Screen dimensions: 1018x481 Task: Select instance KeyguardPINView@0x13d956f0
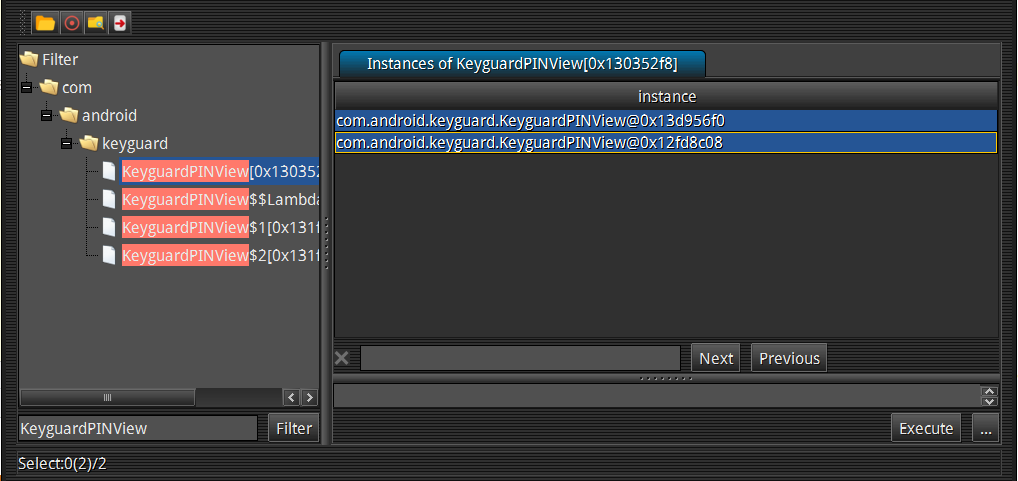tap(666, 120)
